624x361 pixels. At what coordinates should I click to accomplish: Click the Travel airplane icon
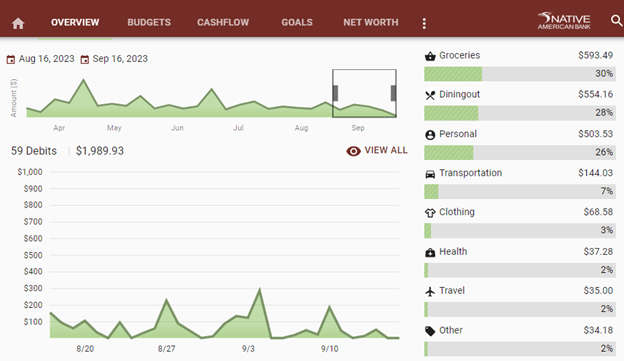pos(430,291)
